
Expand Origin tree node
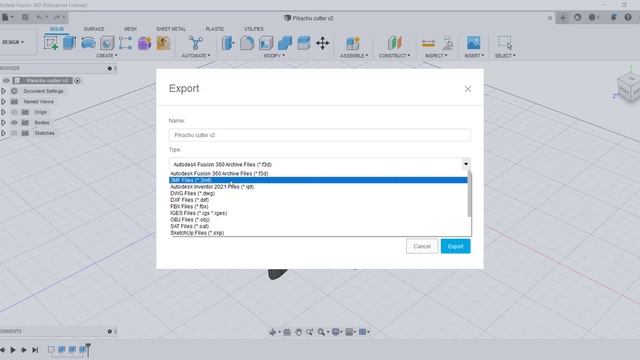pos(3,112)
